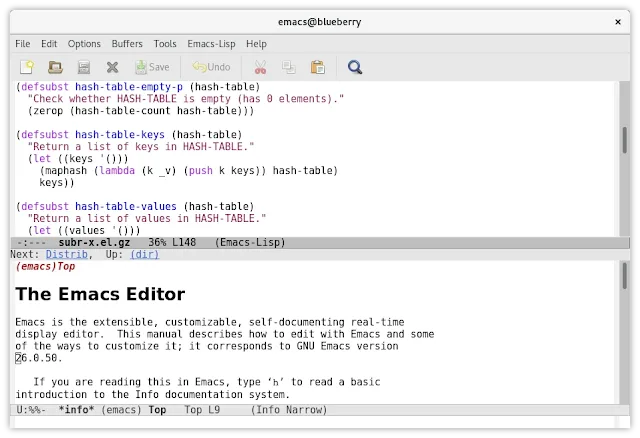640x438 pixels.
Task: Open the Buffers menu
Action: point(127,44)
